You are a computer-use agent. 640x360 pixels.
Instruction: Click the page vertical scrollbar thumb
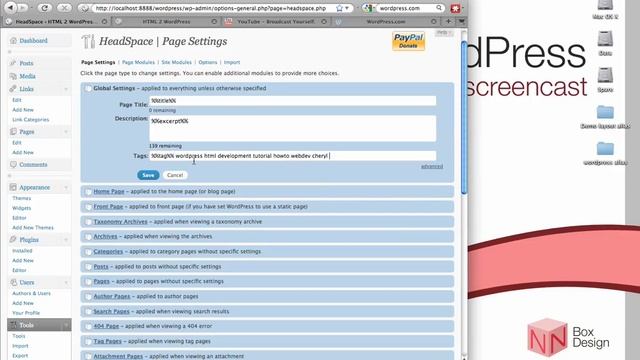(x=464, y=118)
